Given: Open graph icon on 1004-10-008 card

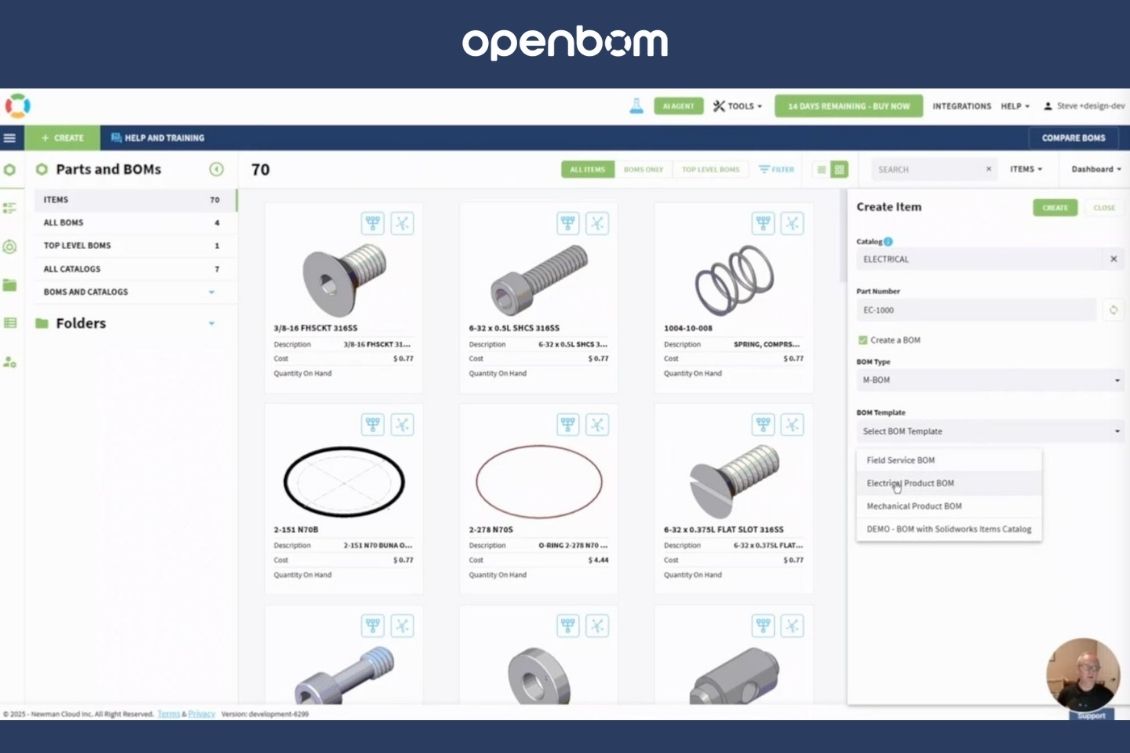Looking at the screenshot, I should [792, 223].
